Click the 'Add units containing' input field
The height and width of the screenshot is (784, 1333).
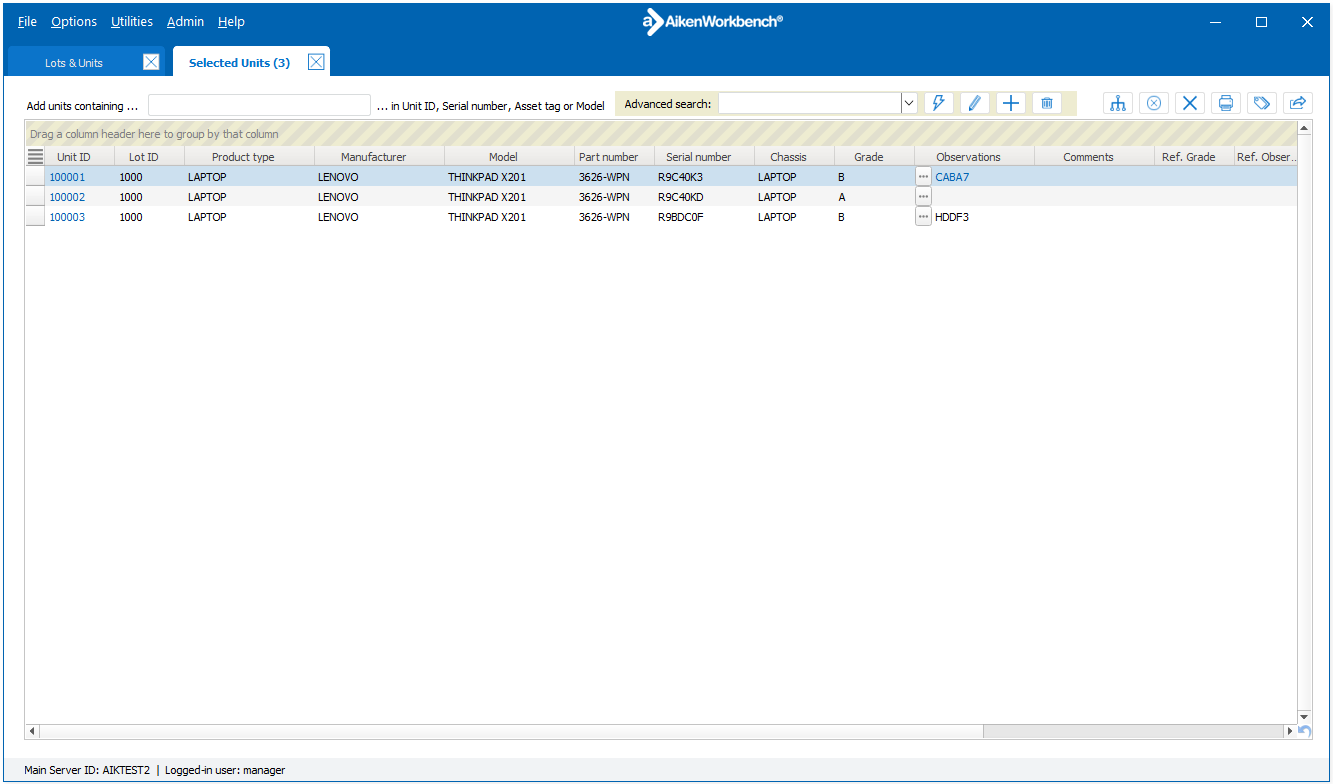[x=259, y=105]
